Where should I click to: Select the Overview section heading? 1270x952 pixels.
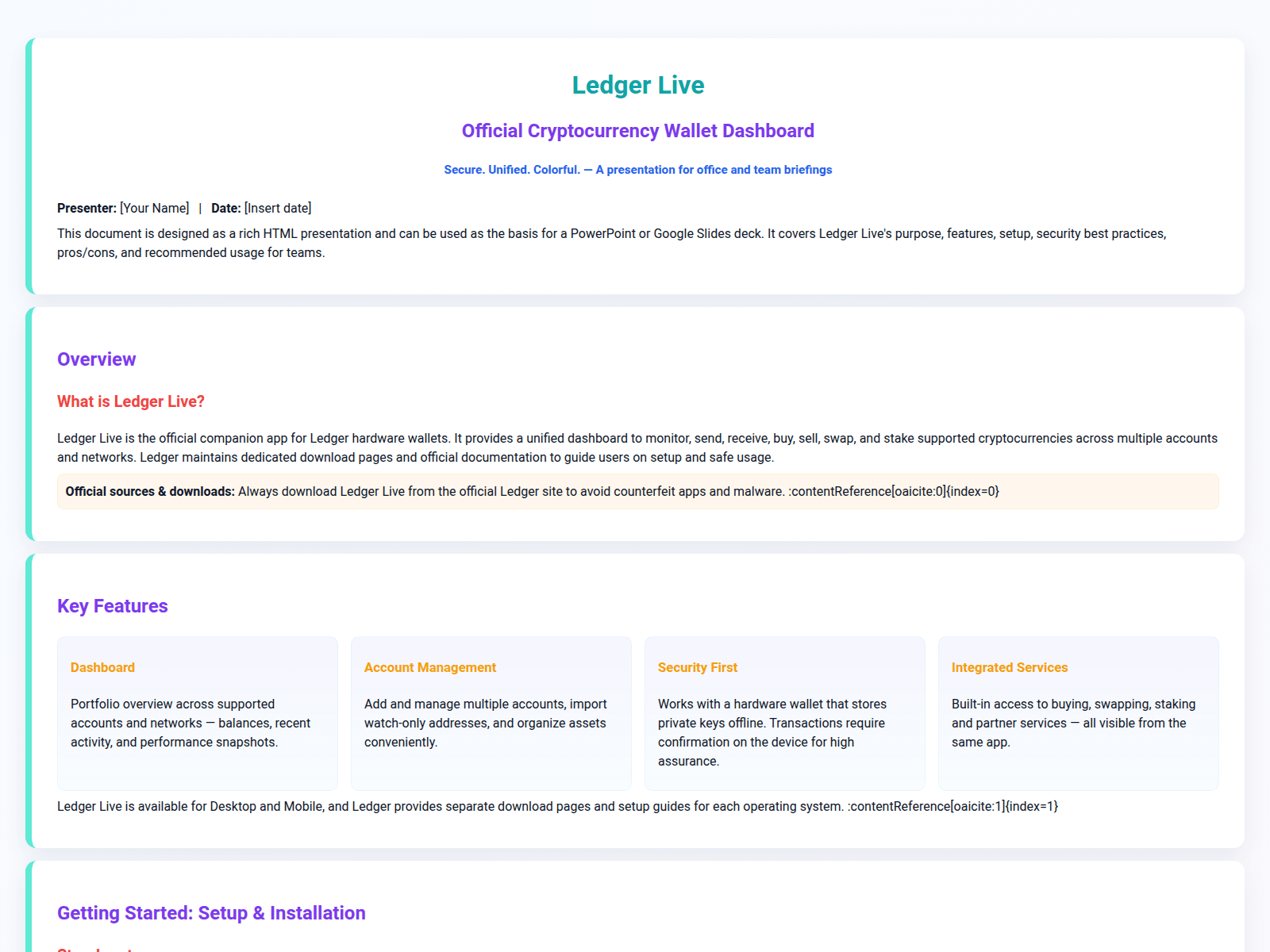point(96,359)
